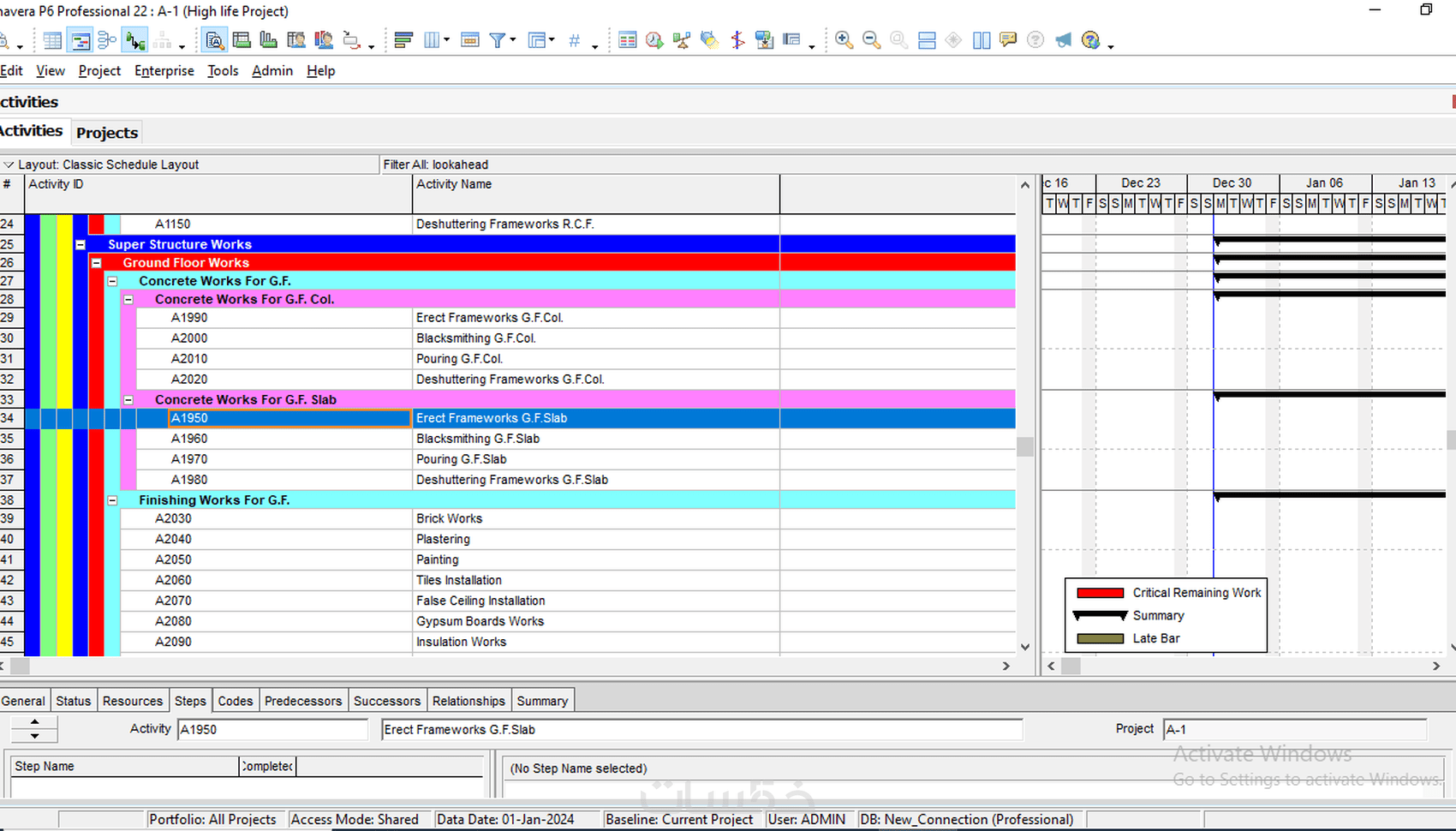Open the Relationships details tab
The height and width of the screenshot is (831, 1456).
pos(468,701)
